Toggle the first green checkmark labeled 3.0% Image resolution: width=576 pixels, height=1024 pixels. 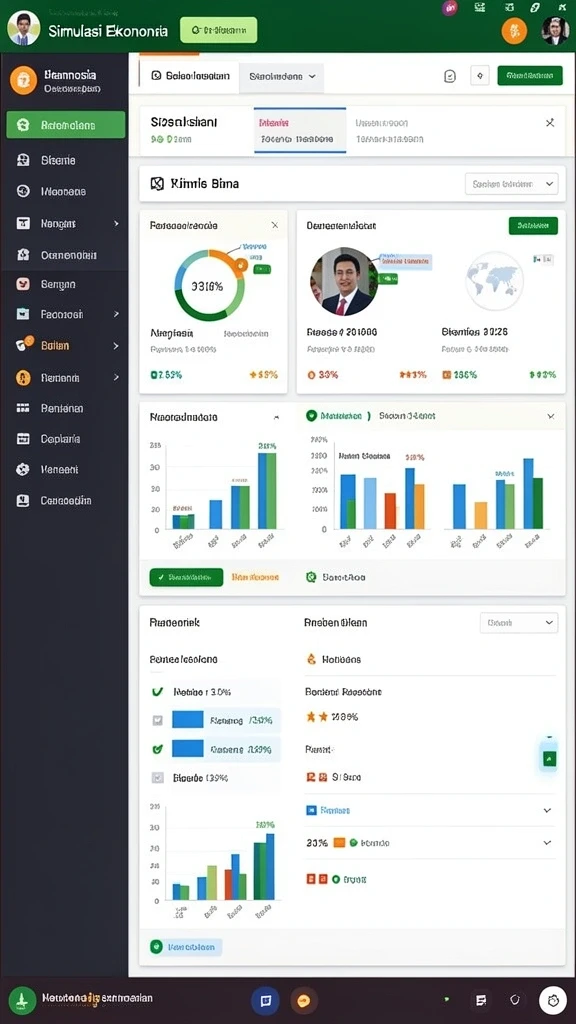(157, 691)
